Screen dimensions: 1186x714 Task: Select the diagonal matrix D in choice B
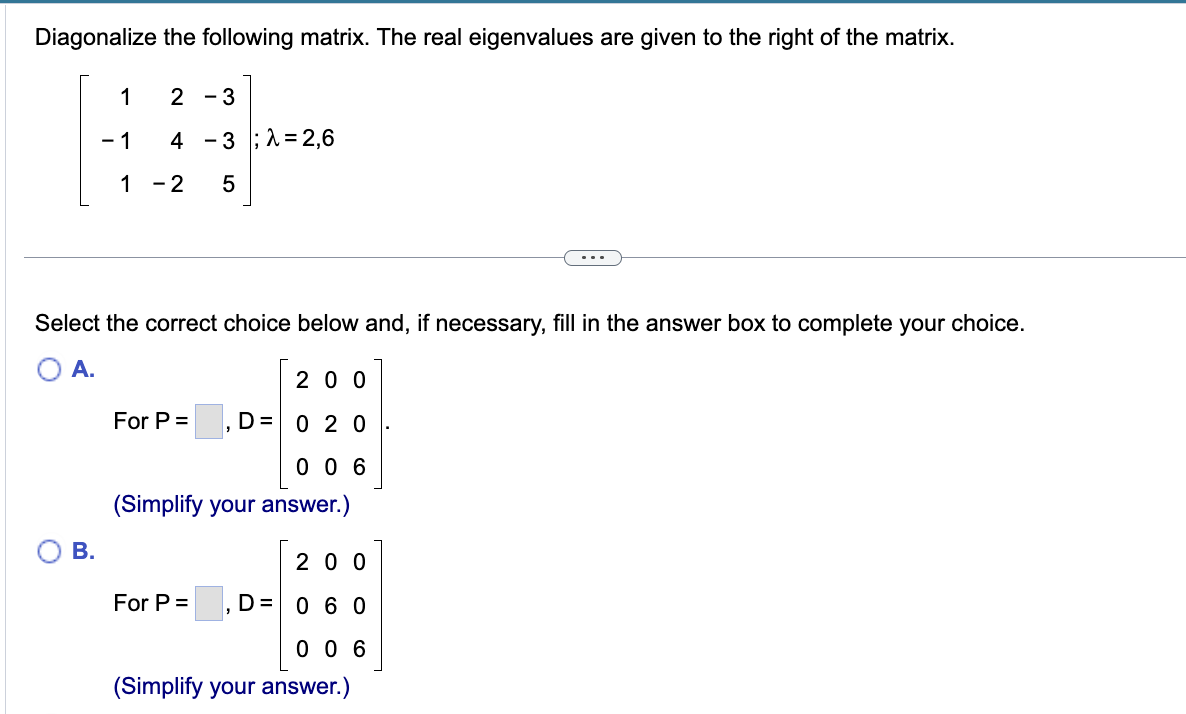pyautogui.click(x=329, y=604)
